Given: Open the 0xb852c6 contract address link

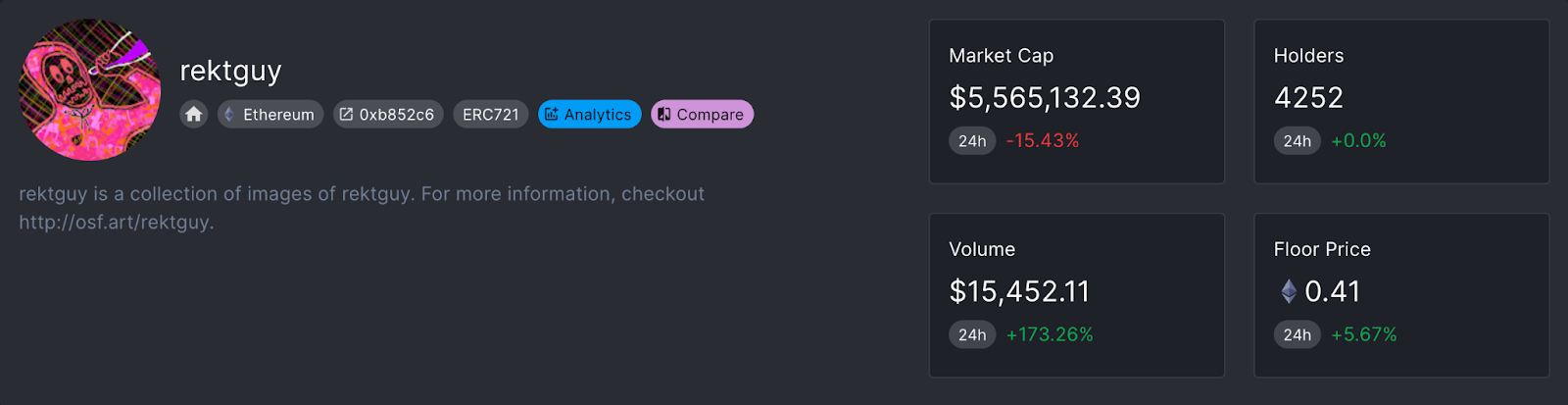Looking at the screenshot, I should (396, 115).
